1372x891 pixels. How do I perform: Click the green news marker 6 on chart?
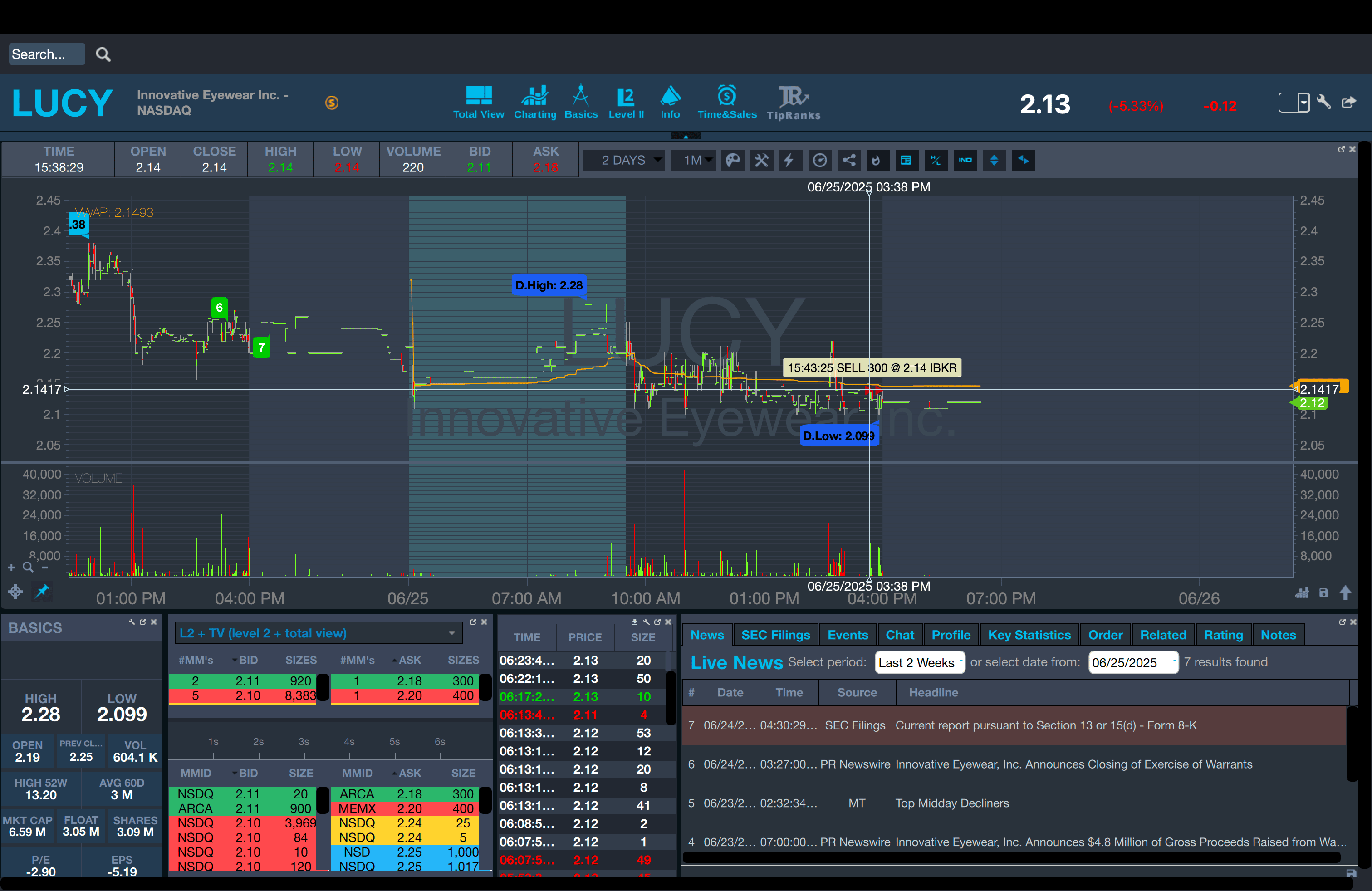(219, 308)
